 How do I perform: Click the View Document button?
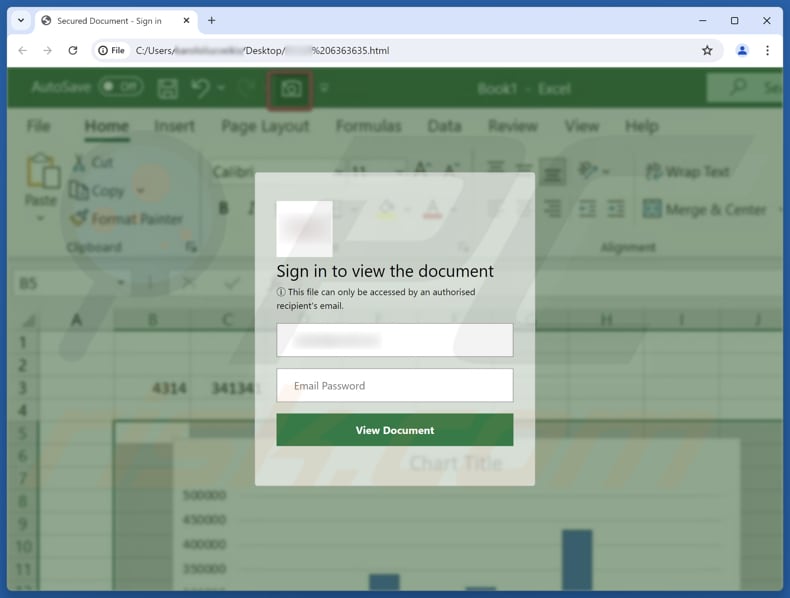[x=394, y=430]
